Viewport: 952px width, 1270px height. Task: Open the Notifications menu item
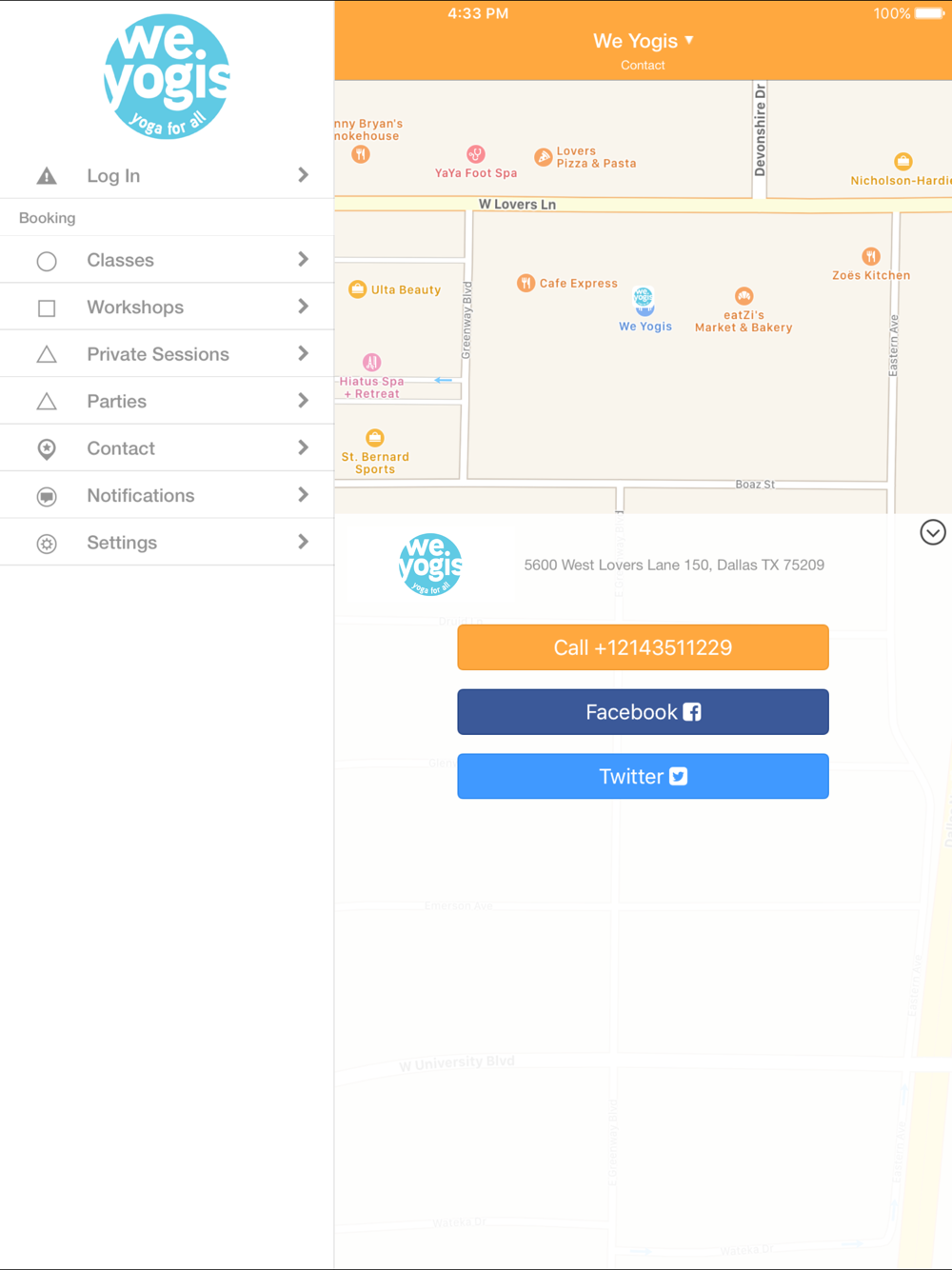pos(167,495)
